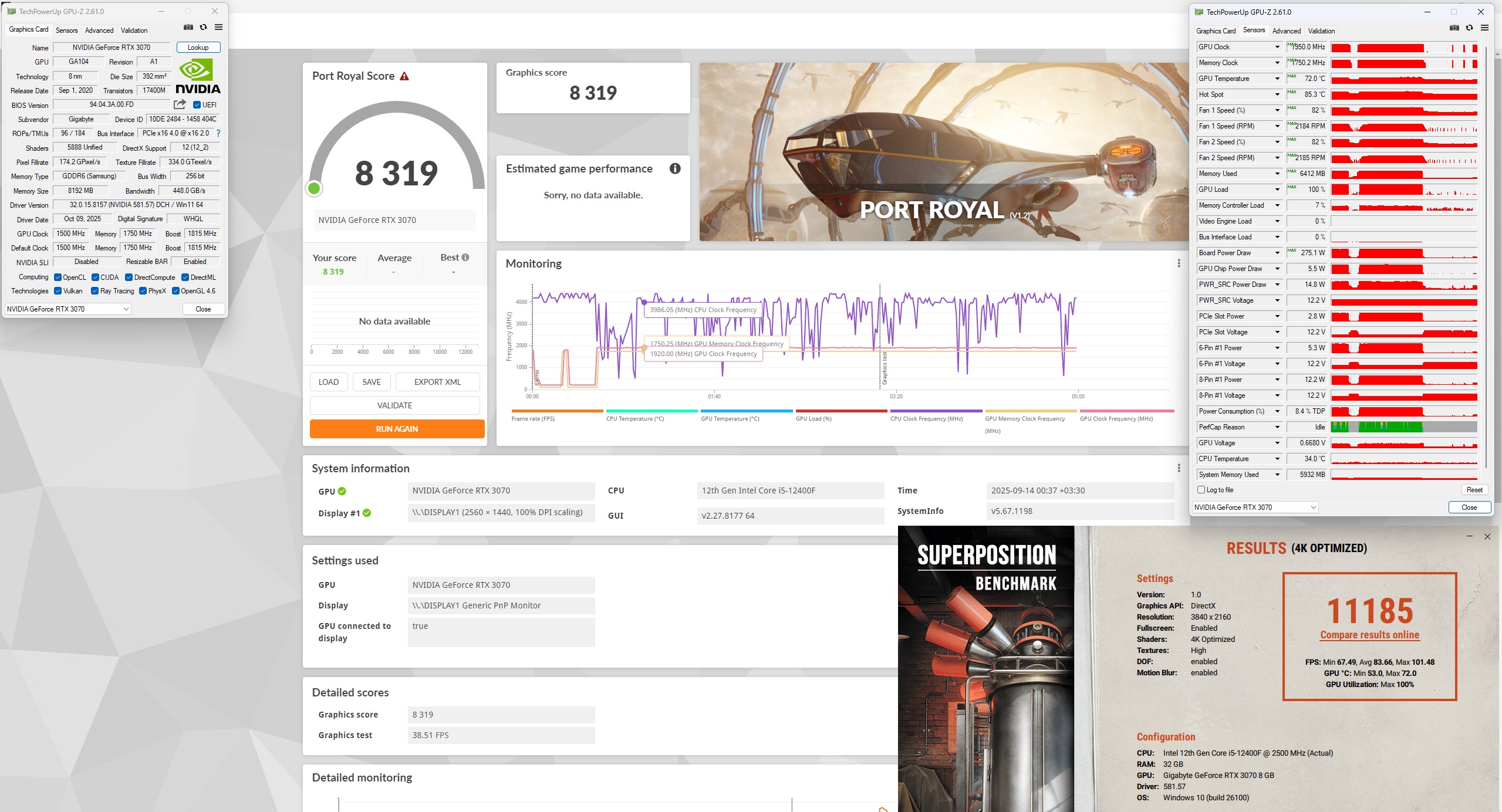Image resolution: width=1502 pixels, height=812 pixels.
Task: Click refresh icon in left GPU-Z window
Action: click(203, 27)
